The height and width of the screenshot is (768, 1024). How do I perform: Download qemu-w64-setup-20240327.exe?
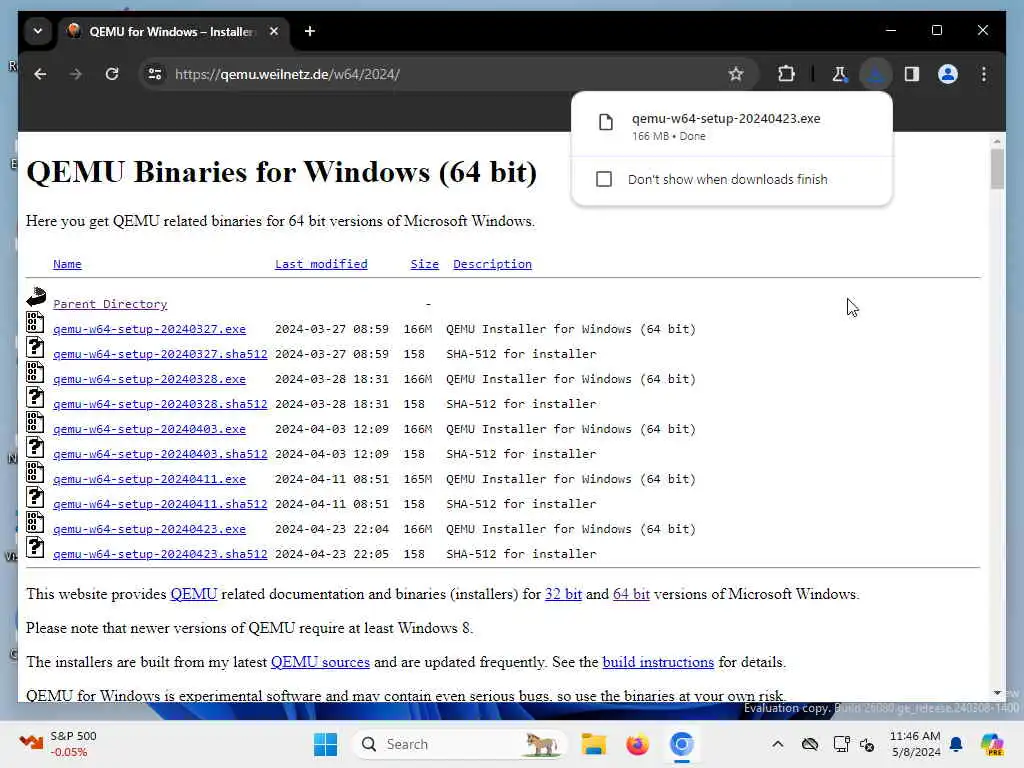click(150, 329)
